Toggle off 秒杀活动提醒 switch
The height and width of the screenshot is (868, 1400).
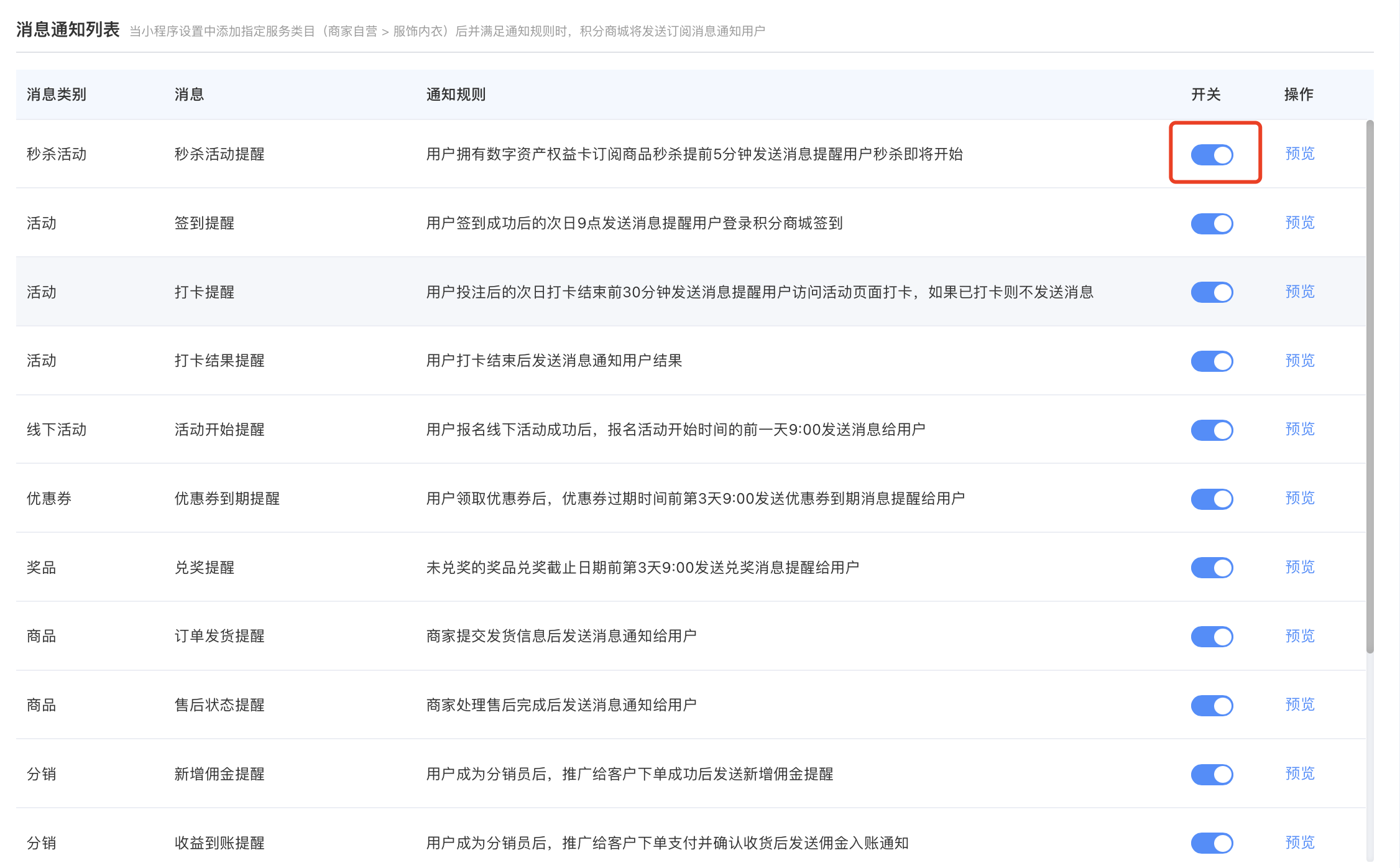1212,154
